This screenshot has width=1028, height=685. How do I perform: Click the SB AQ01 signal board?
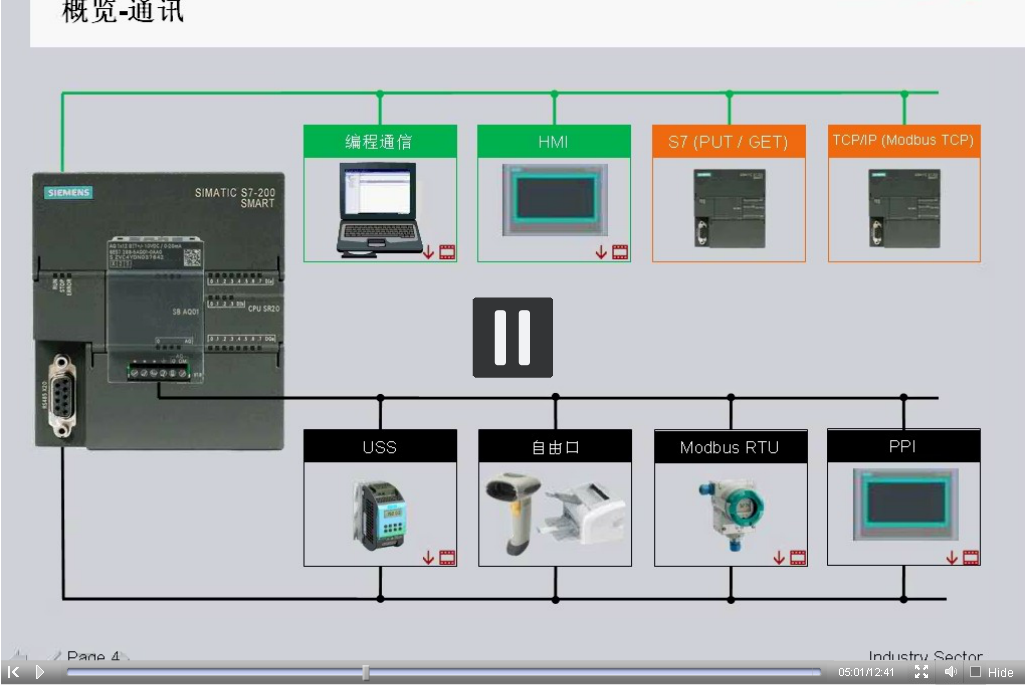[x=155, y=310]
